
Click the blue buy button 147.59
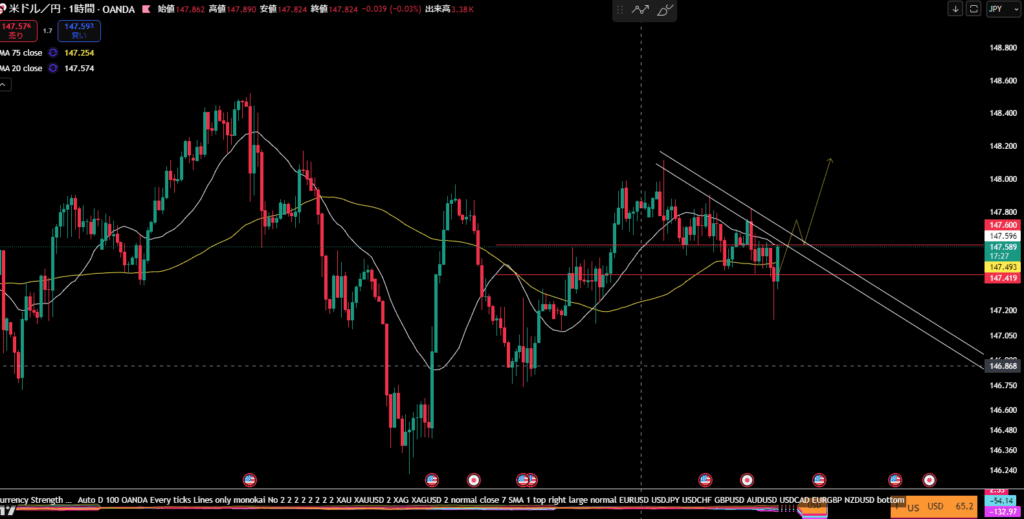click(78, 30)
